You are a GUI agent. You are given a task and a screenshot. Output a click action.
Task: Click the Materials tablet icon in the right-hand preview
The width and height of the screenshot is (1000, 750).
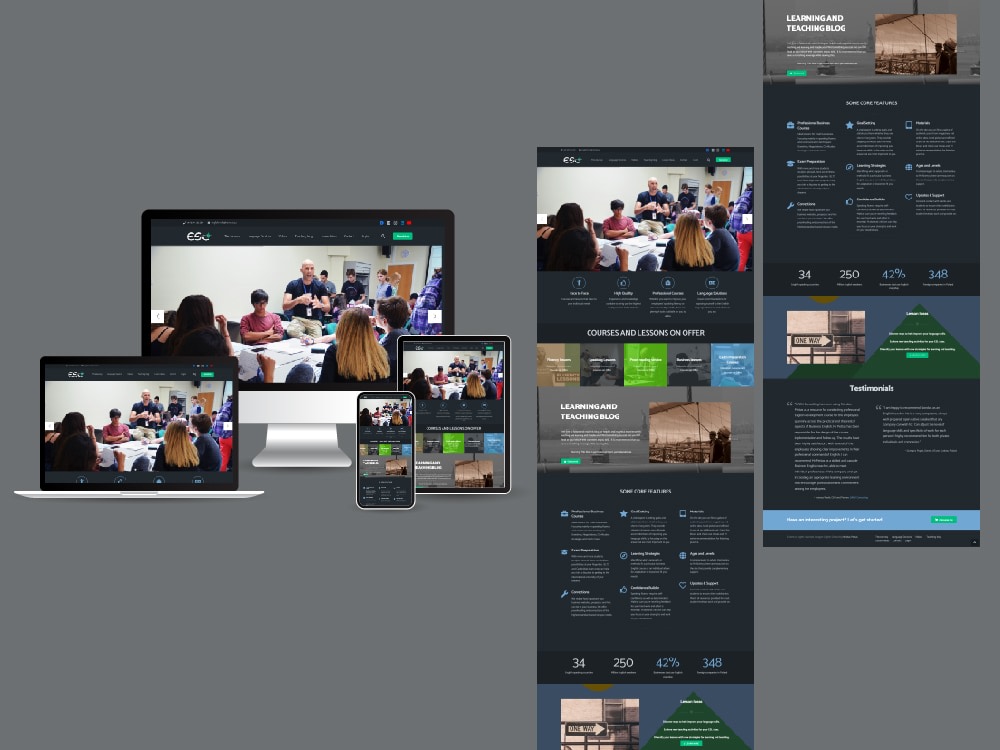909,125
